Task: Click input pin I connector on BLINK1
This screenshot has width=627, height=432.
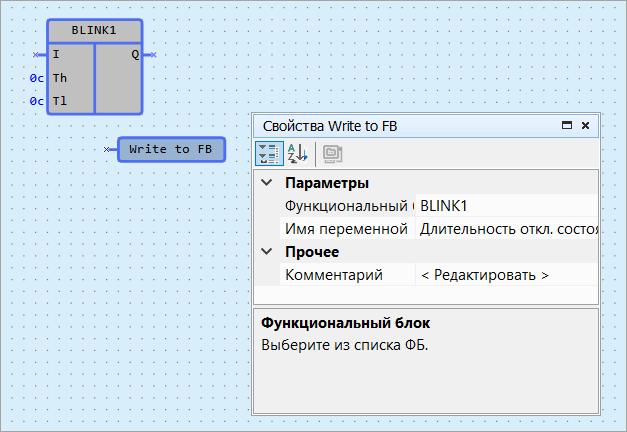Action: tap(39, 55)
